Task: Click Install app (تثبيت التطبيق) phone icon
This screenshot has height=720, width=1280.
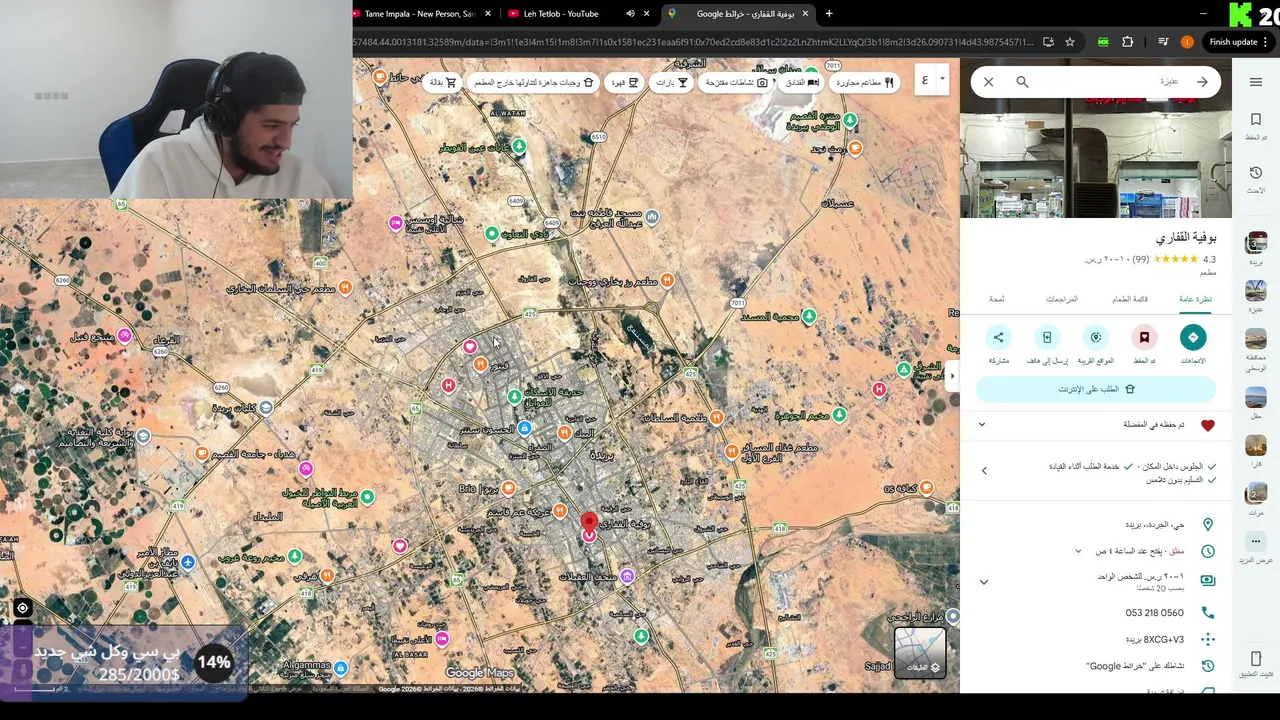Action: tap(1256, 659)
